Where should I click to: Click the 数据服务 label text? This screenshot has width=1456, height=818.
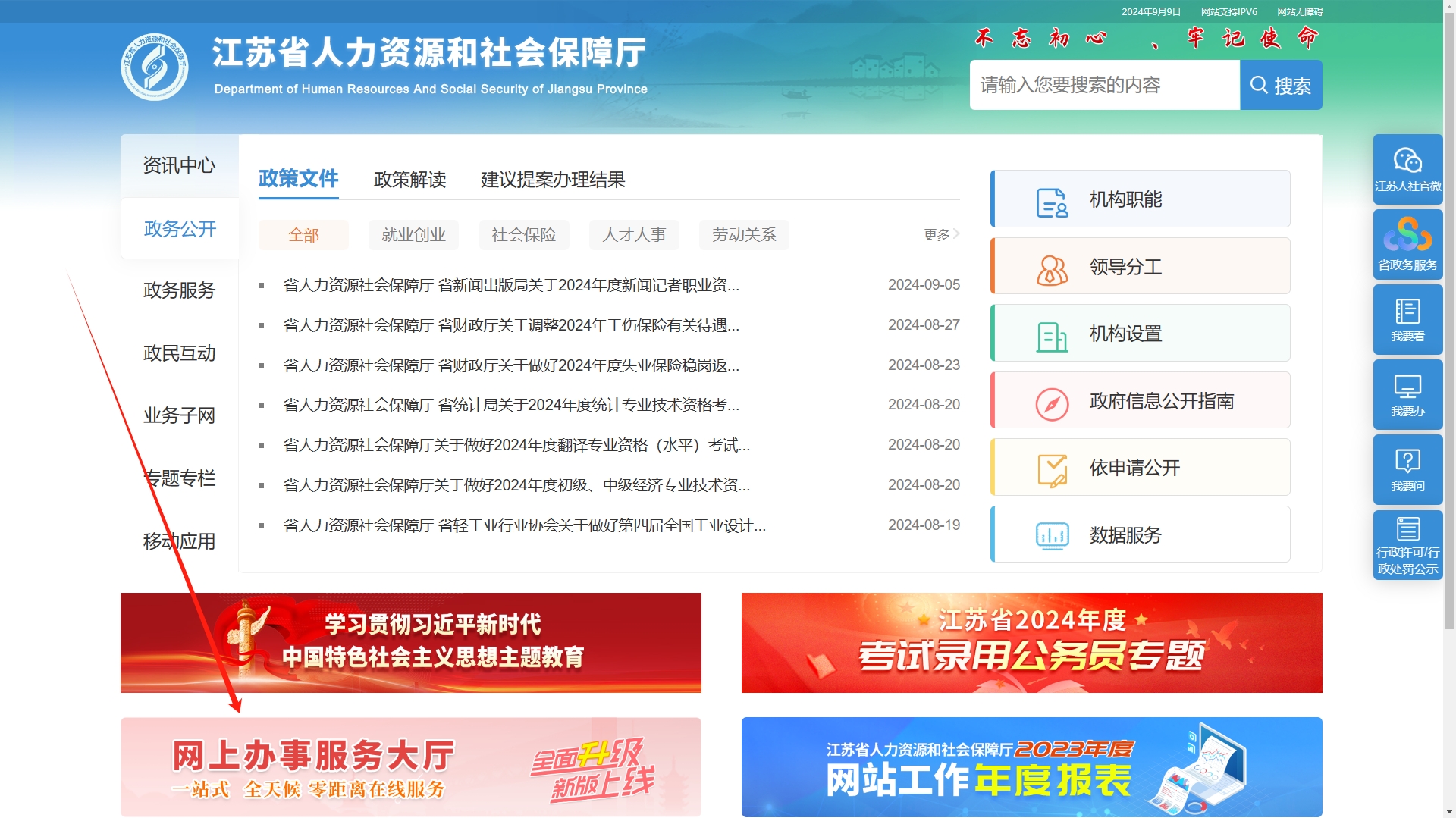(x=1125, y=535)
